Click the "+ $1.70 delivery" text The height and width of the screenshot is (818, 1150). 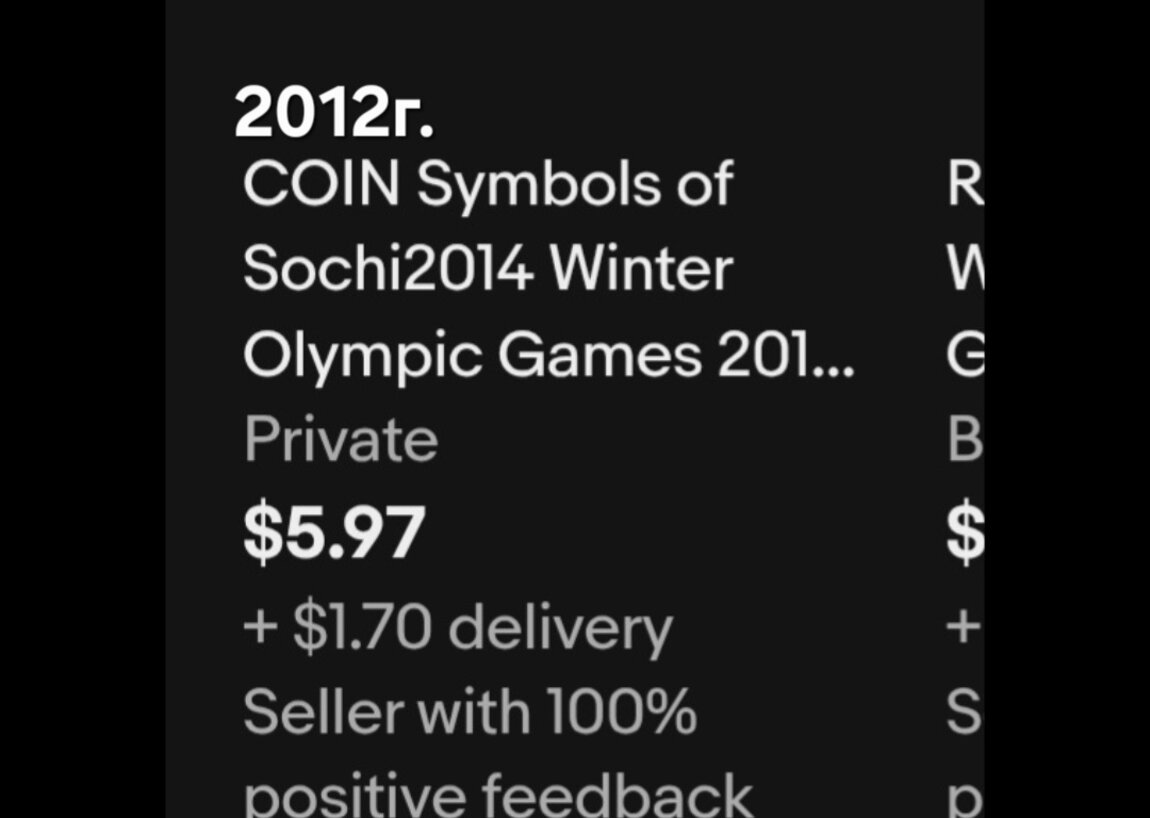click(x=458, y=628)
